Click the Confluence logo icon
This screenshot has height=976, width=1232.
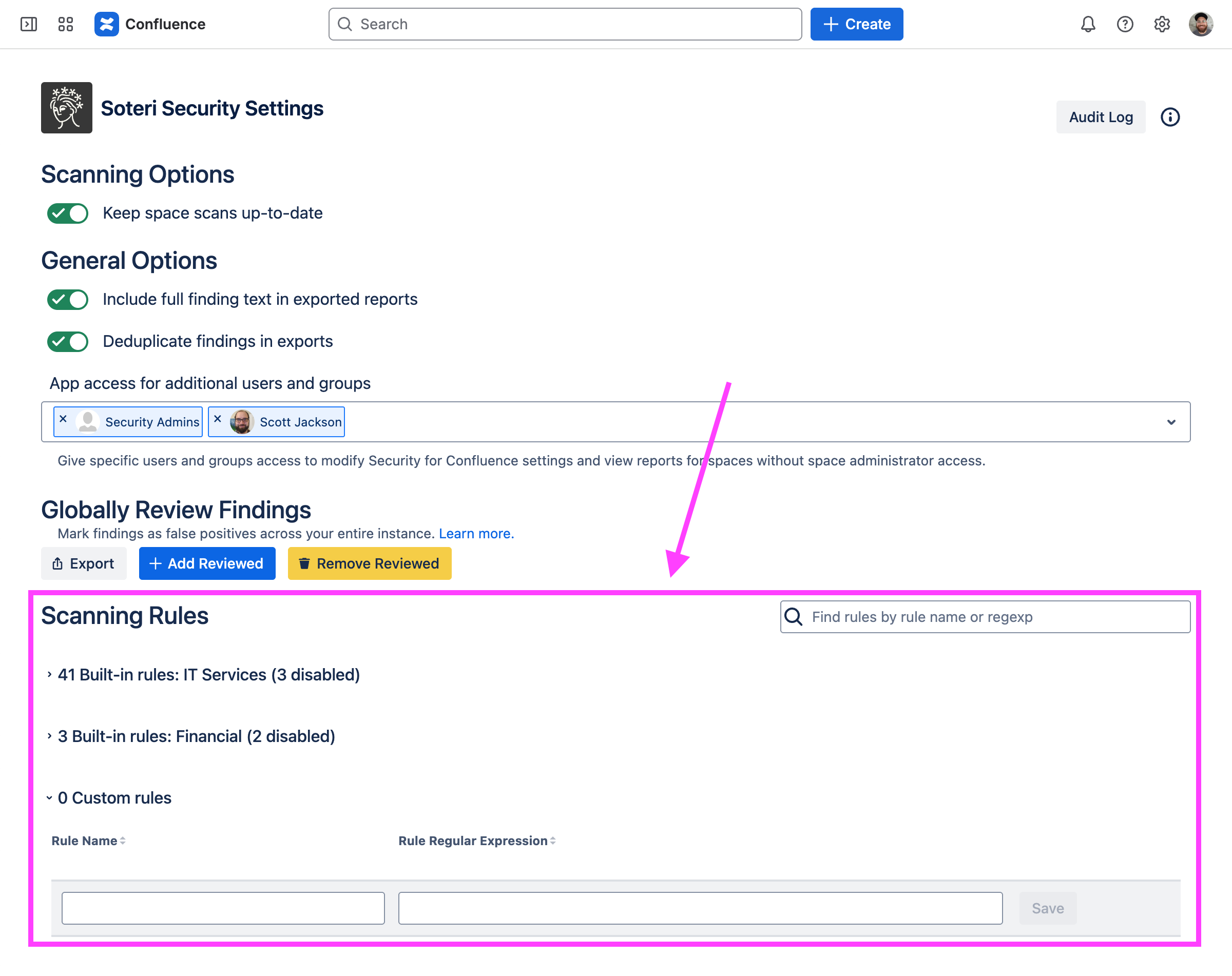point(106,24)
